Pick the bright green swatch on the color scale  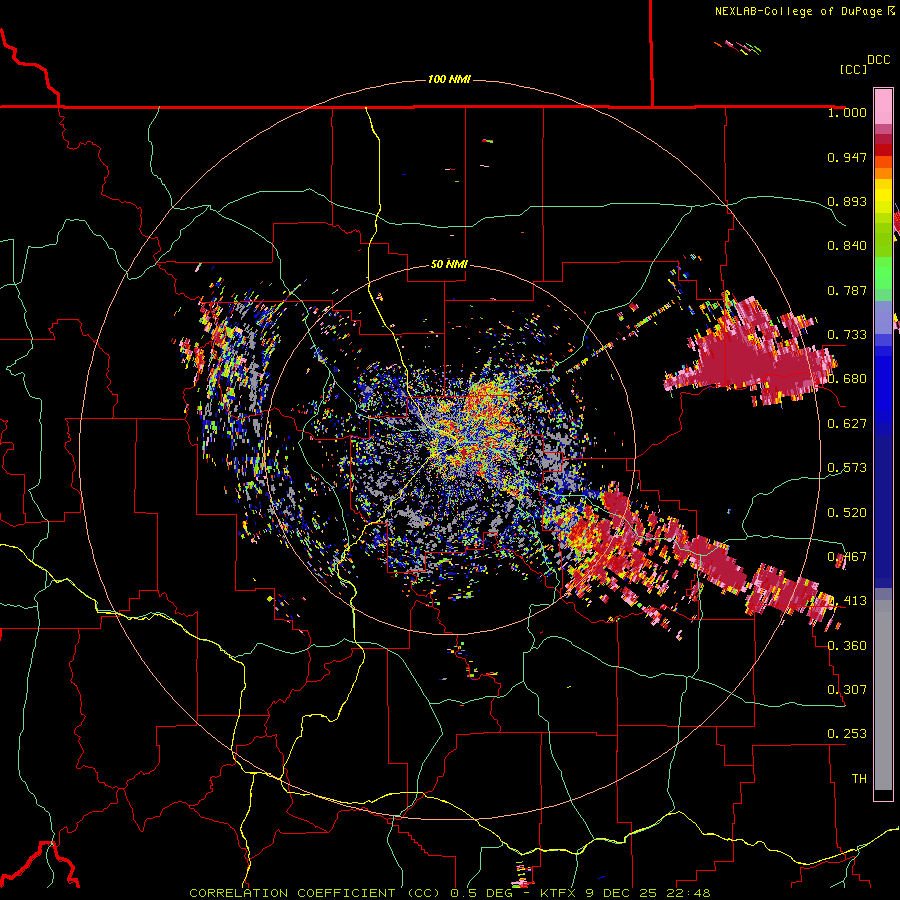pyautogui.click(x=883, y=273)
